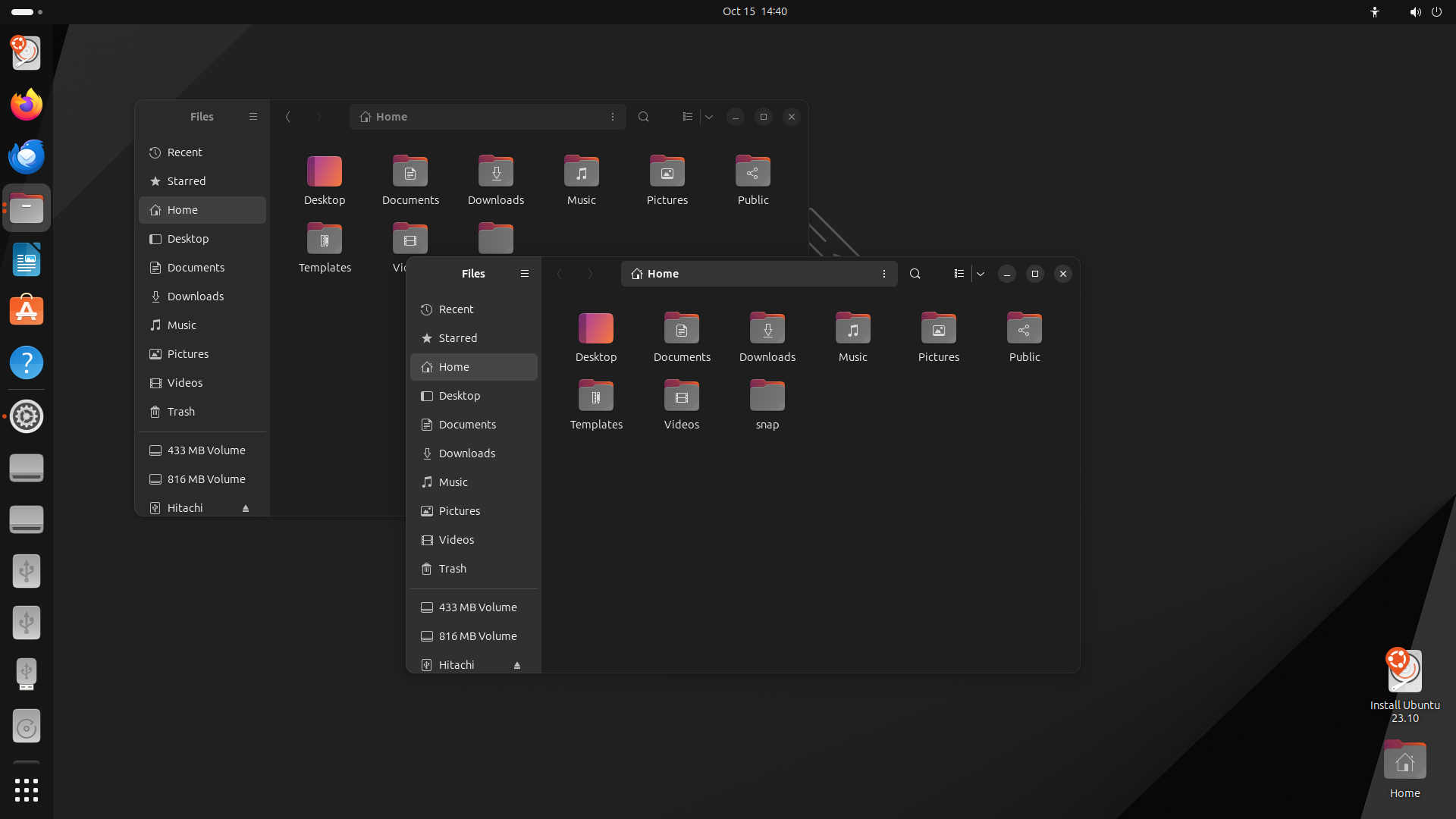Screen dimensions: 1456x819
Task: Click search icon in back Files window
Action: [644, 117]
